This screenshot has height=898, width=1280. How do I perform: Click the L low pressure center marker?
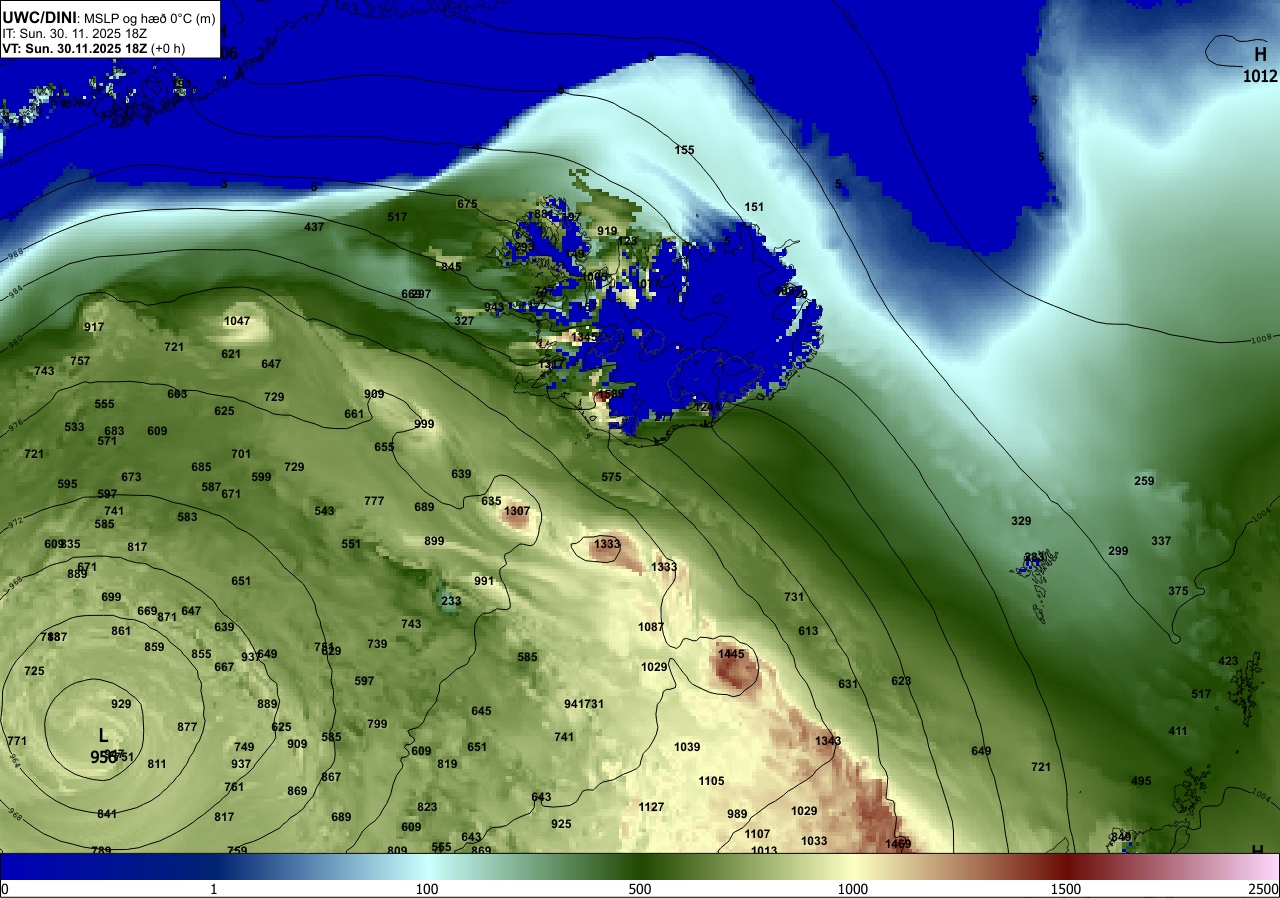(x=103, y=735)
